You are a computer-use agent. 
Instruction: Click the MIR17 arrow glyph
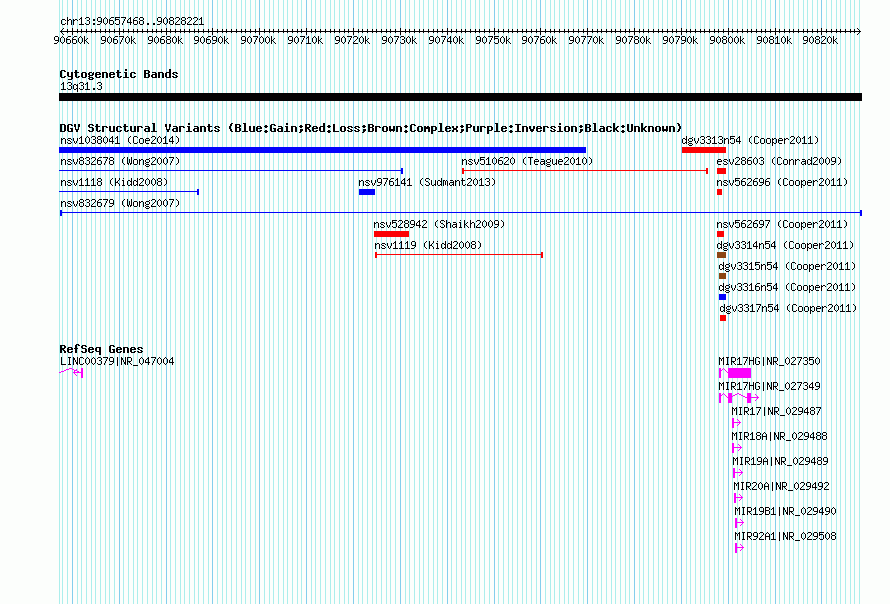coord(737,423)
